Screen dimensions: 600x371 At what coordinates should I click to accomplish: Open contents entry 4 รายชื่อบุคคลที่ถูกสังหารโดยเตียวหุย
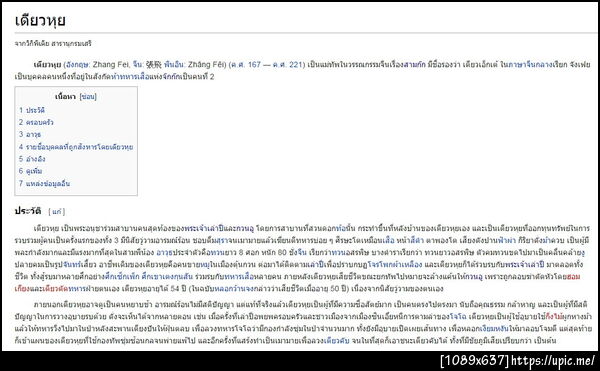tap(76, 147)
